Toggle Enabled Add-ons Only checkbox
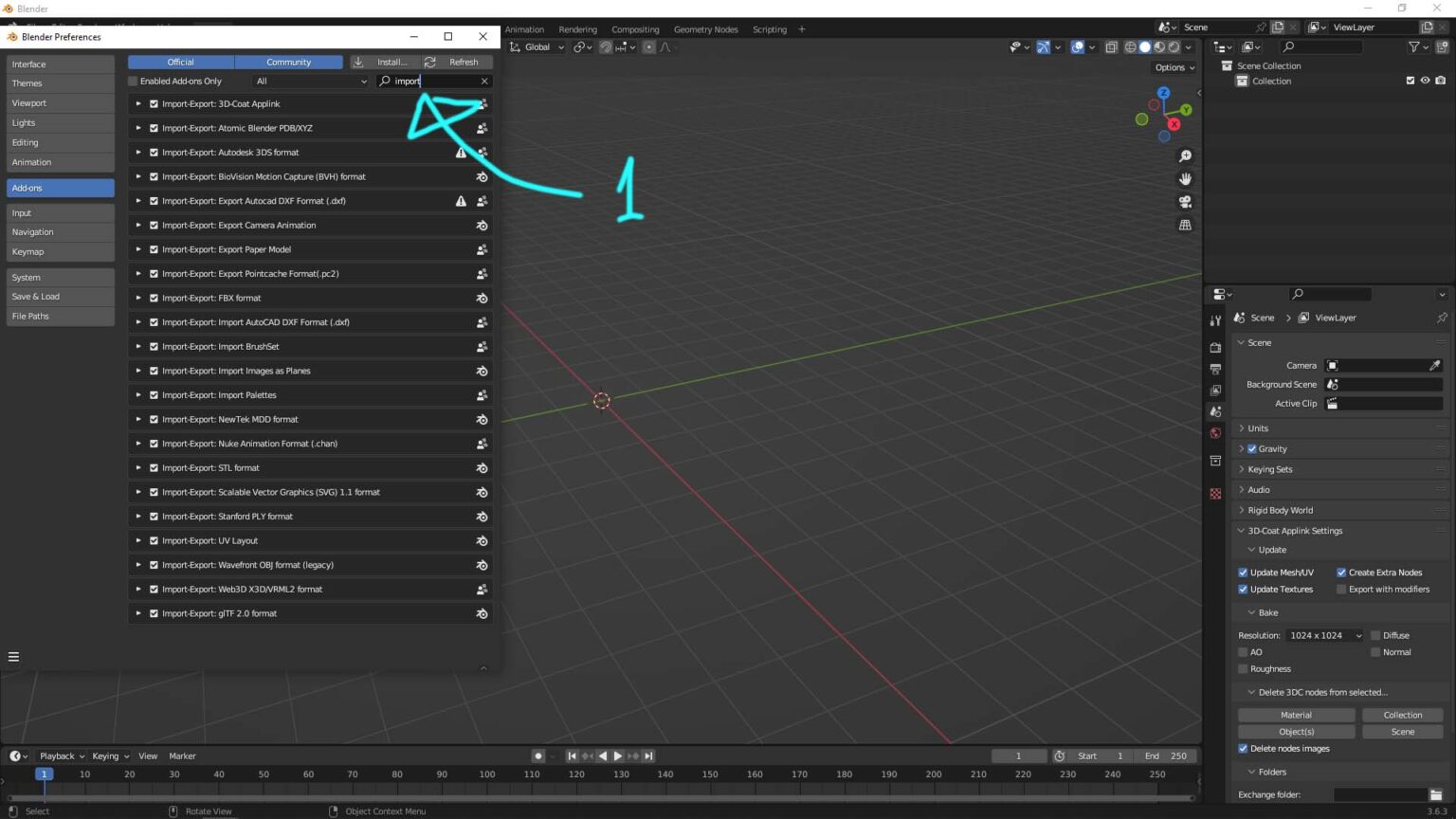 (134, 82)
